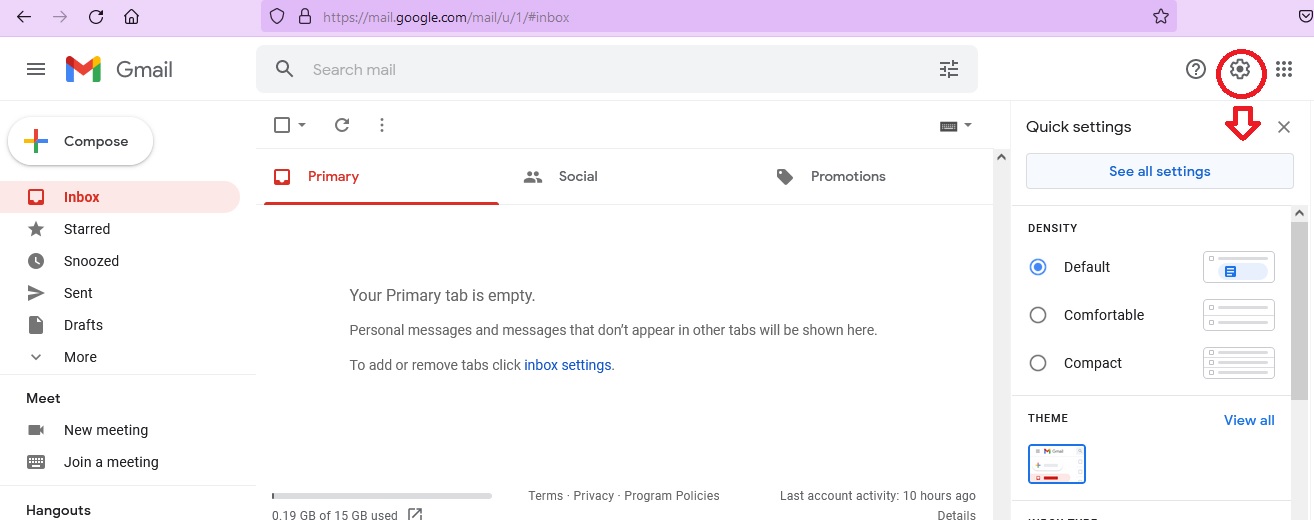Click the Join a meeting keyboard icon
The width and height of the screenshot is (1314, 520).
pos(36,462)
